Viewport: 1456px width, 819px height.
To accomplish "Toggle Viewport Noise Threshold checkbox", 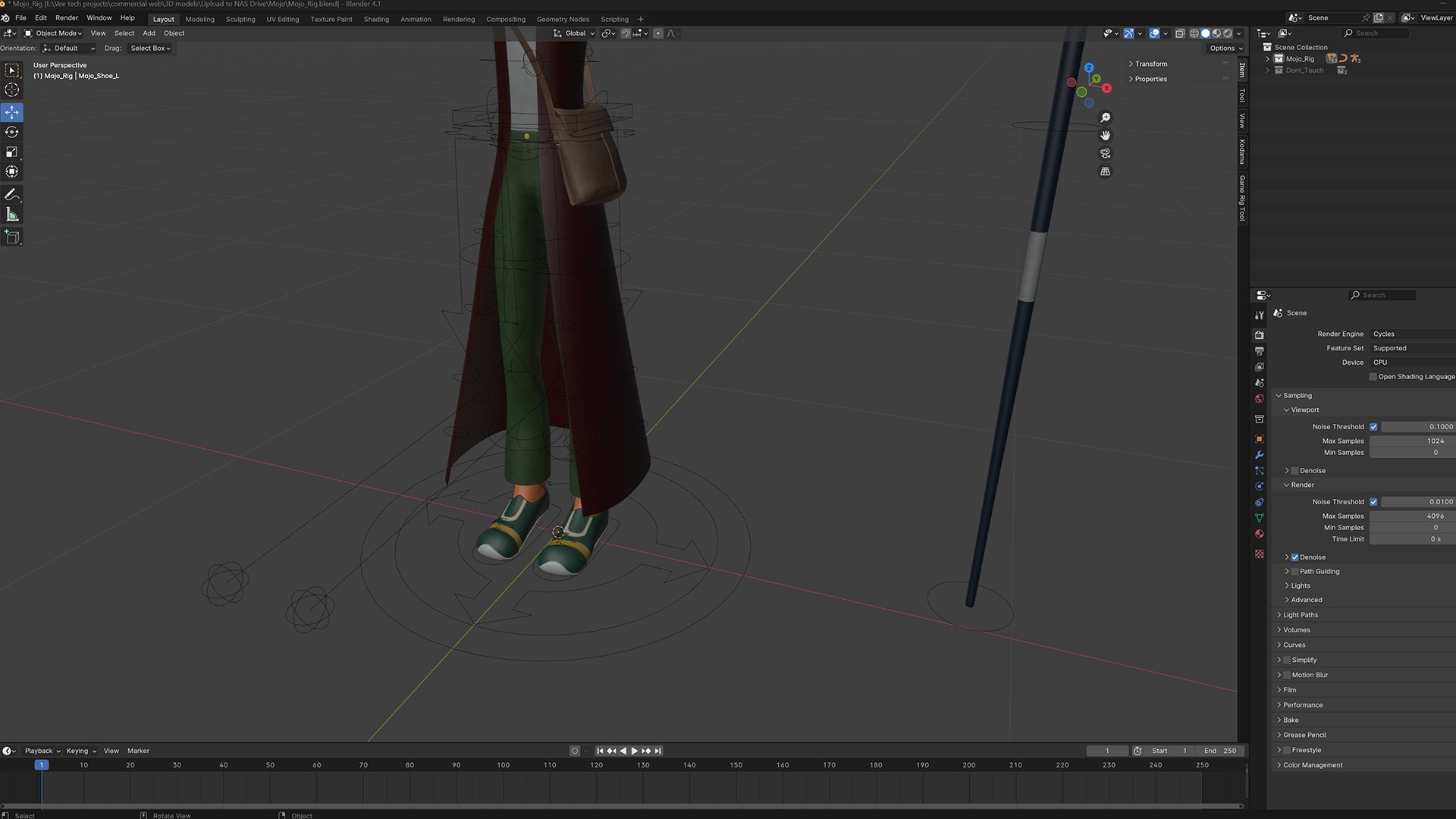I will 1373,427.
